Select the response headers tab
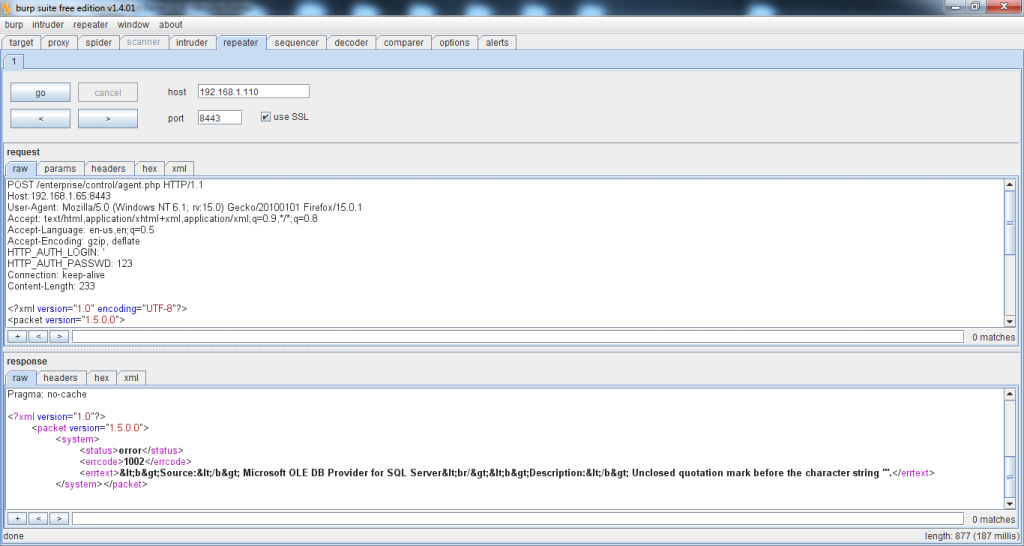1024x546 pixels. tap(60, 377)
